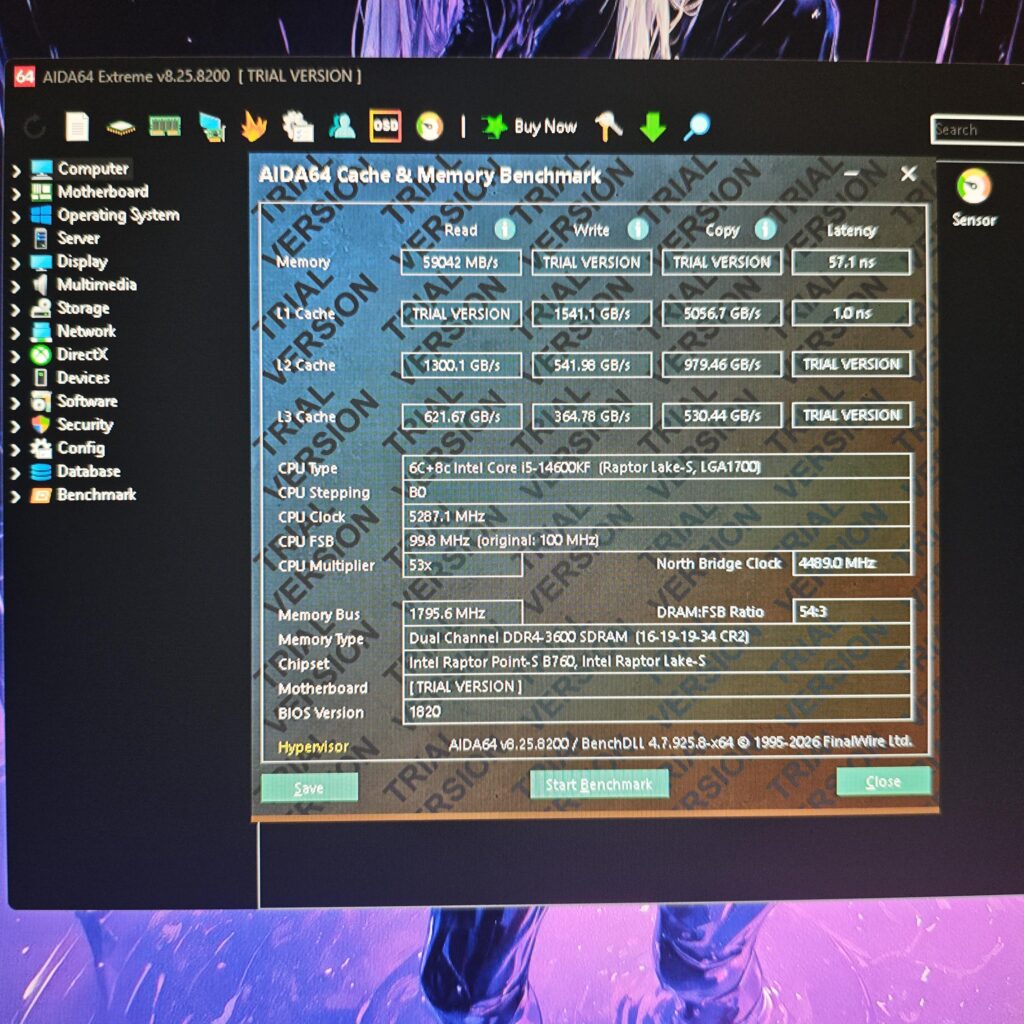Select DirectX in the sidebar
The width and height of the screenshot is (1024, 1024).
click(x=81, y=354)
